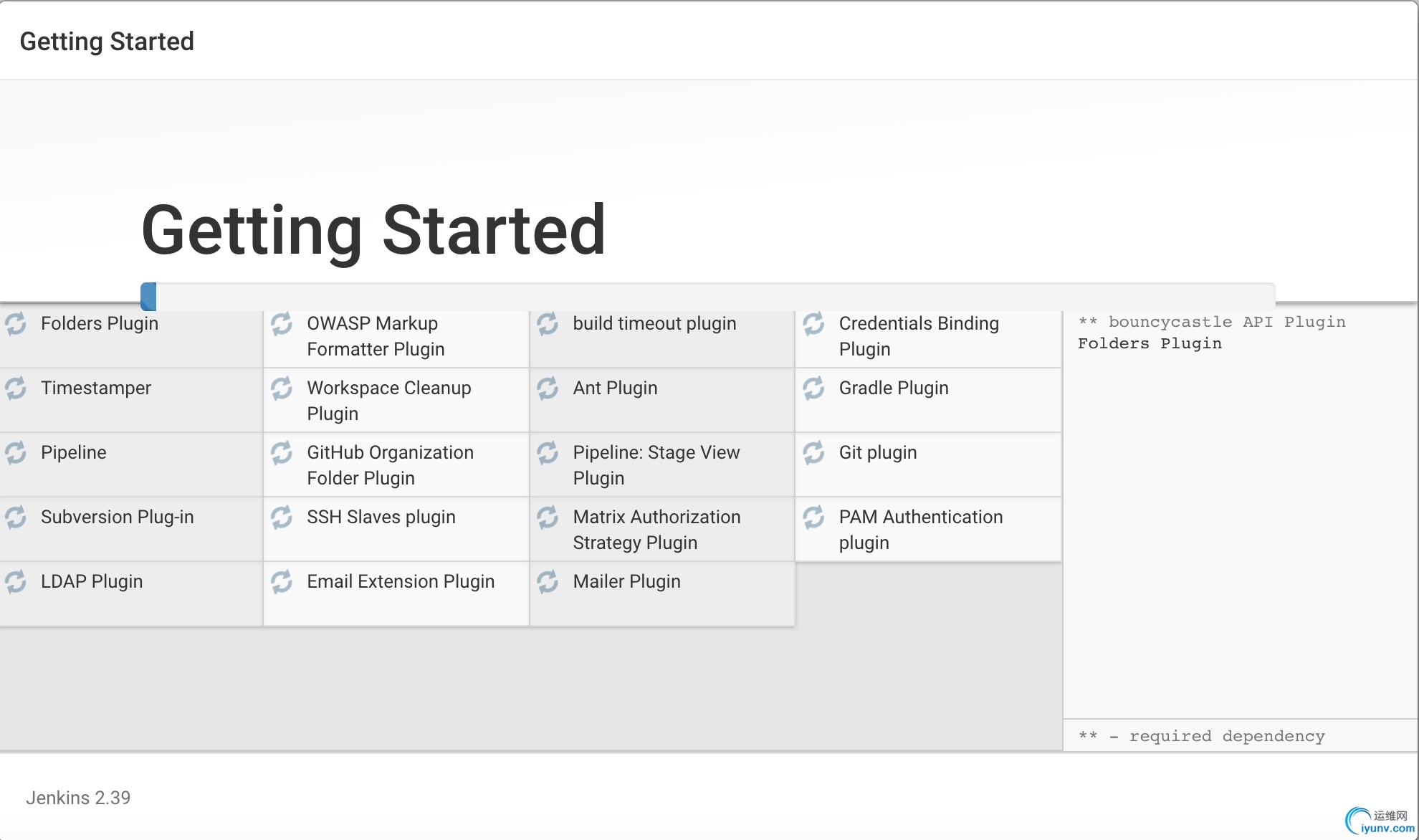The height and width of the screenshot is (840, 1419).
Task: Click the sync icon for Workspace Cleanup Plugin
Action: click(x=282, y=388)
